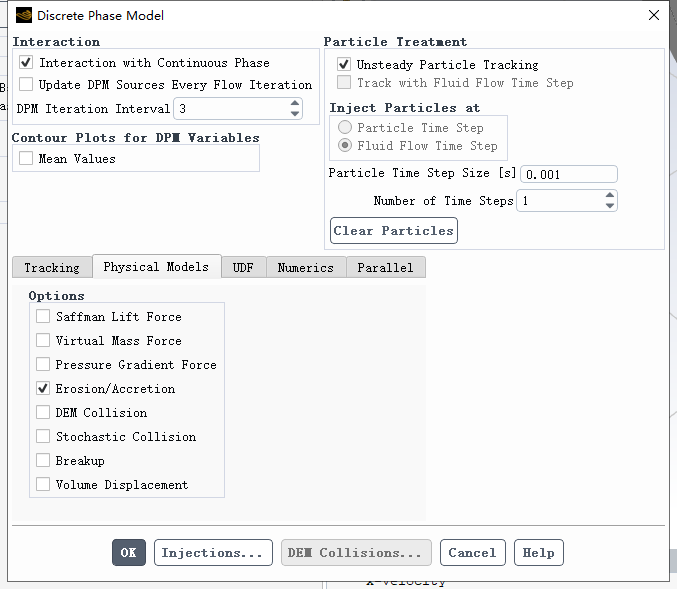
Task: Open the Injections dialog button
Action: [x=213, y=552]
